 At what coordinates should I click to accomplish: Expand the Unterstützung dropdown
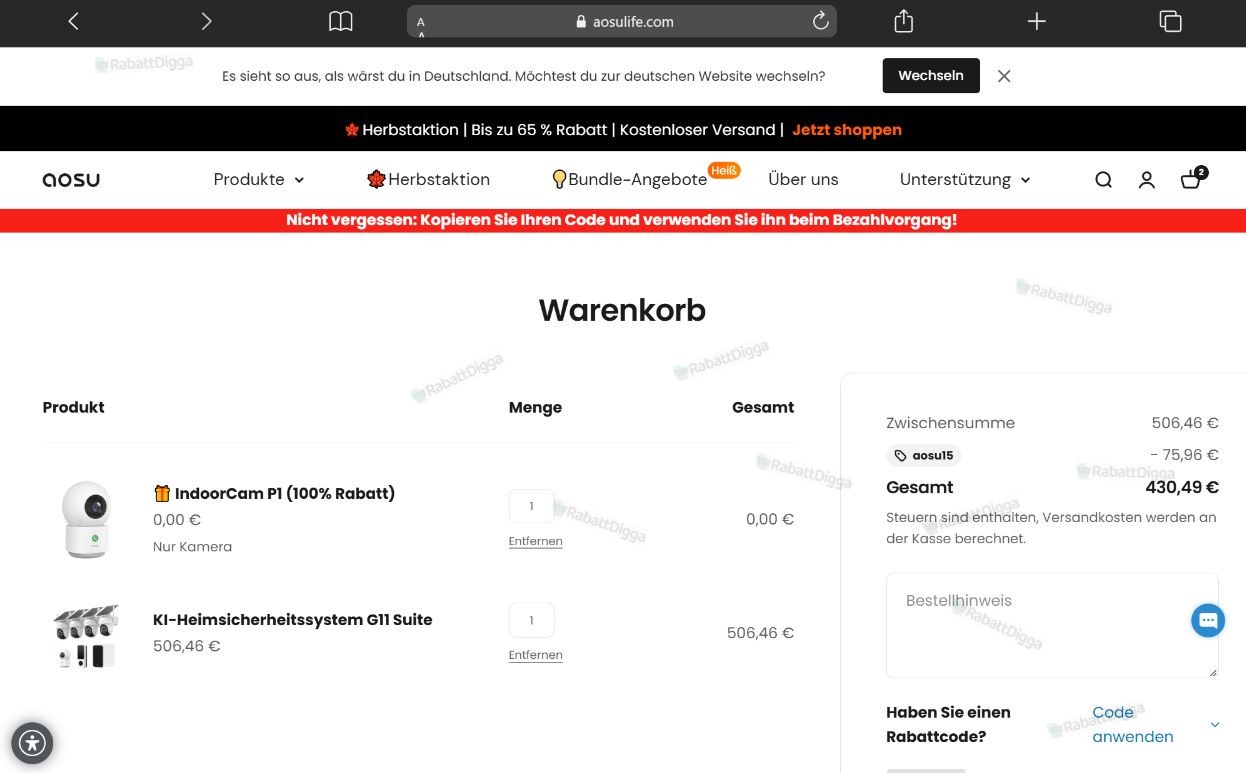[965, 180]
